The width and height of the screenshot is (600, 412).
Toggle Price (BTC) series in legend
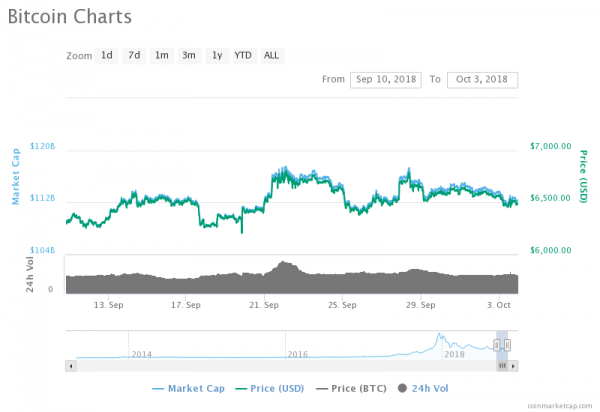351,389
